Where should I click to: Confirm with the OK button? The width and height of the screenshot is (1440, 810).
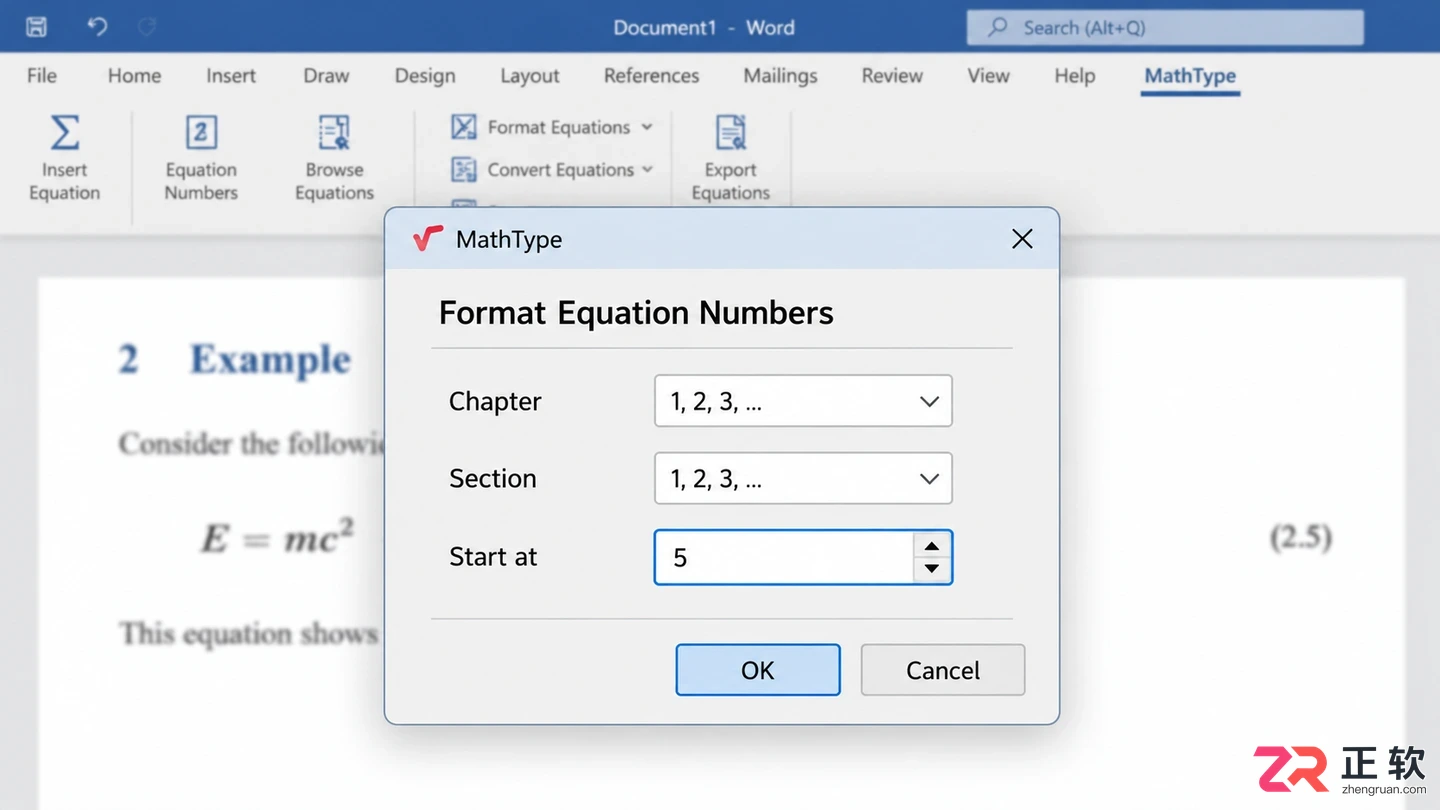(758, 670)
